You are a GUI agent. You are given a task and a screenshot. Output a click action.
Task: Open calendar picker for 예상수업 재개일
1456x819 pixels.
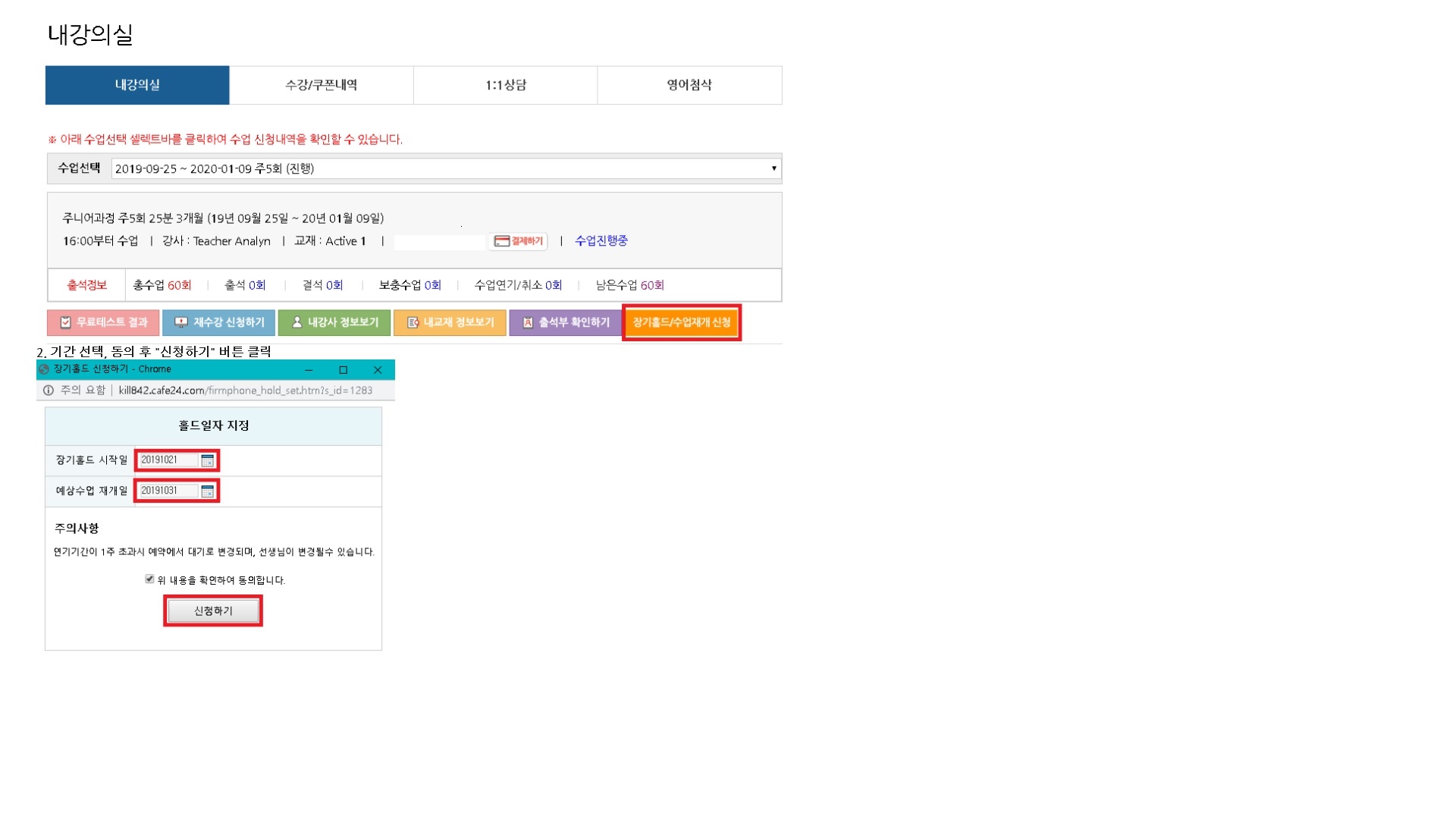click(x=208, y=491)
